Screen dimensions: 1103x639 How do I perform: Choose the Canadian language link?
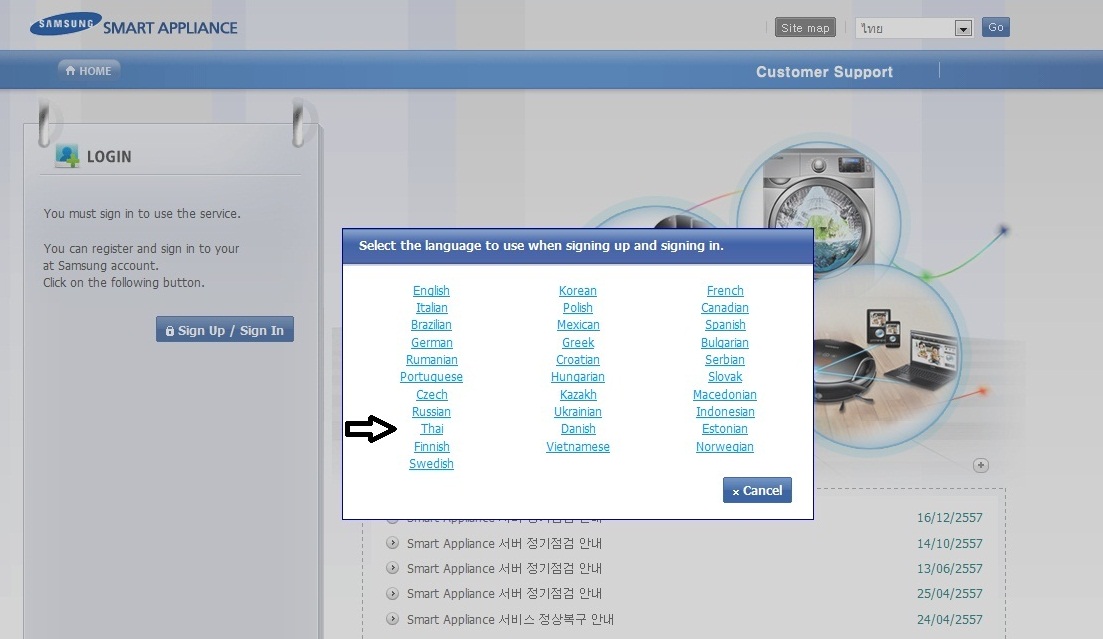(x=725, y=308)
